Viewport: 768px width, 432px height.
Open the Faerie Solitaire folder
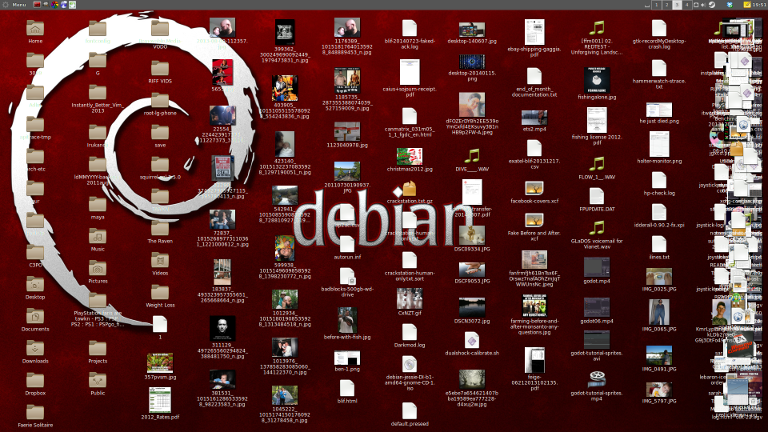[x=35, y=412]
